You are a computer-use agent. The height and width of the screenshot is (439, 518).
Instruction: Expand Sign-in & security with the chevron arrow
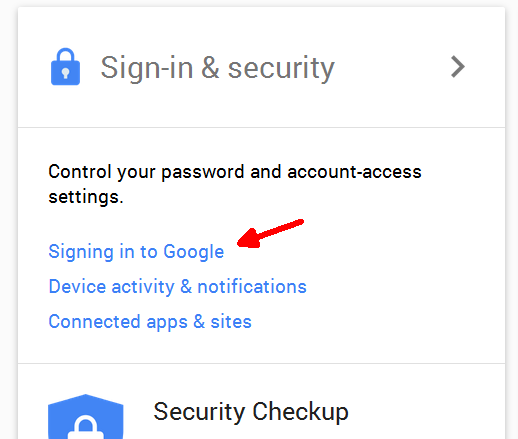[x=458, y=67]
